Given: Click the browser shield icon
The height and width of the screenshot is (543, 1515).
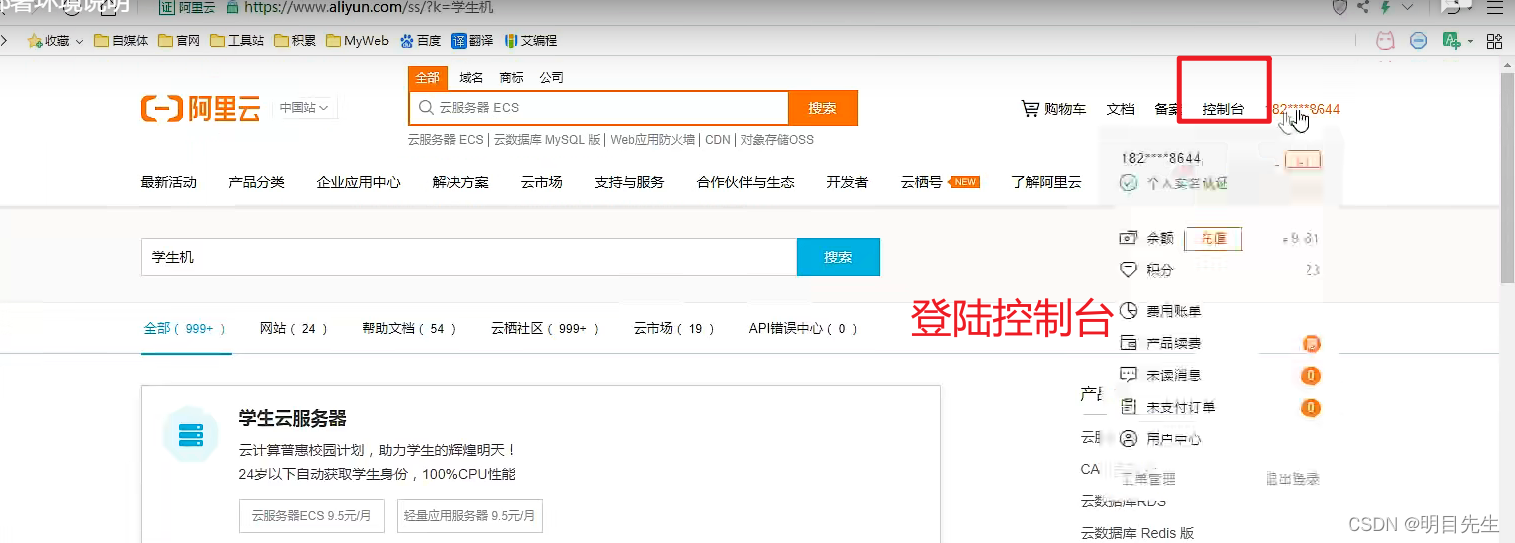Looking at the screenshot, I should [x=1340, y=7].
